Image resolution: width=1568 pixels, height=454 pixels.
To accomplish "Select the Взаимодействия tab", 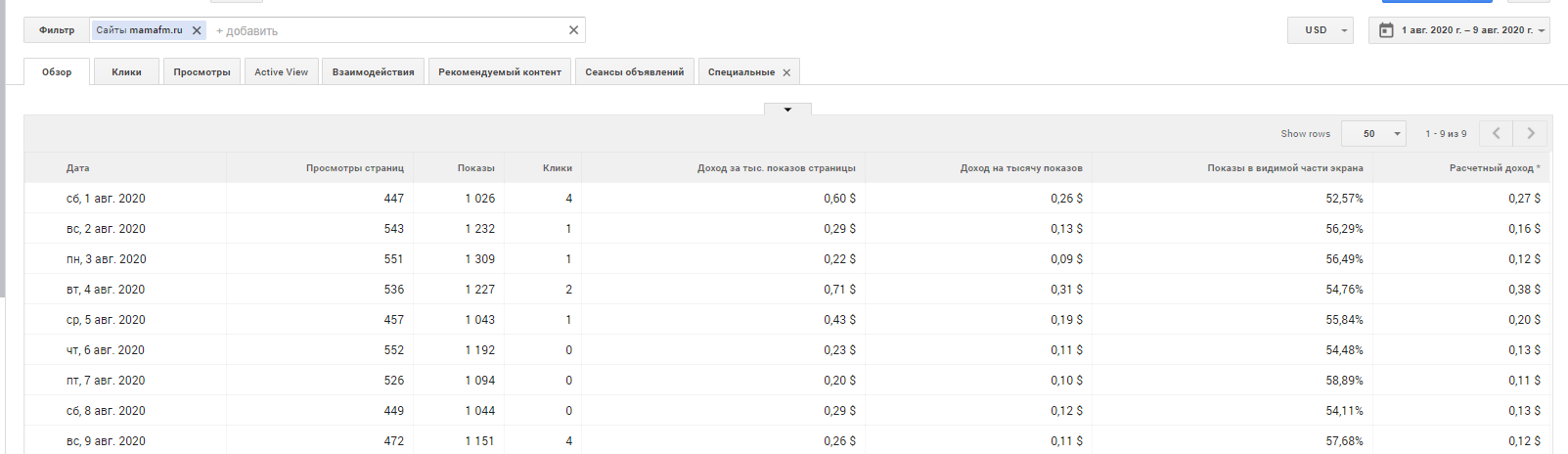I will click(x=373, y=71).
